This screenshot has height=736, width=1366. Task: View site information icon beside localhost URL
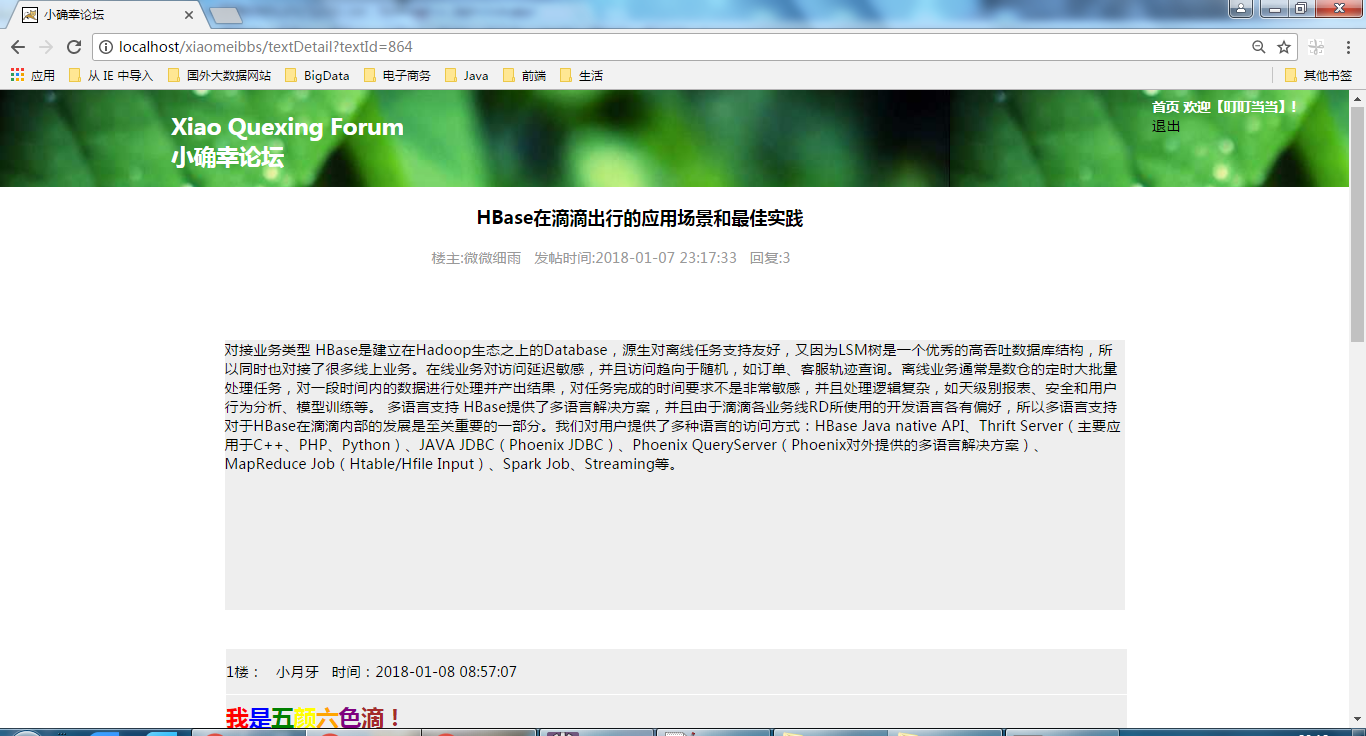point(106,47)
